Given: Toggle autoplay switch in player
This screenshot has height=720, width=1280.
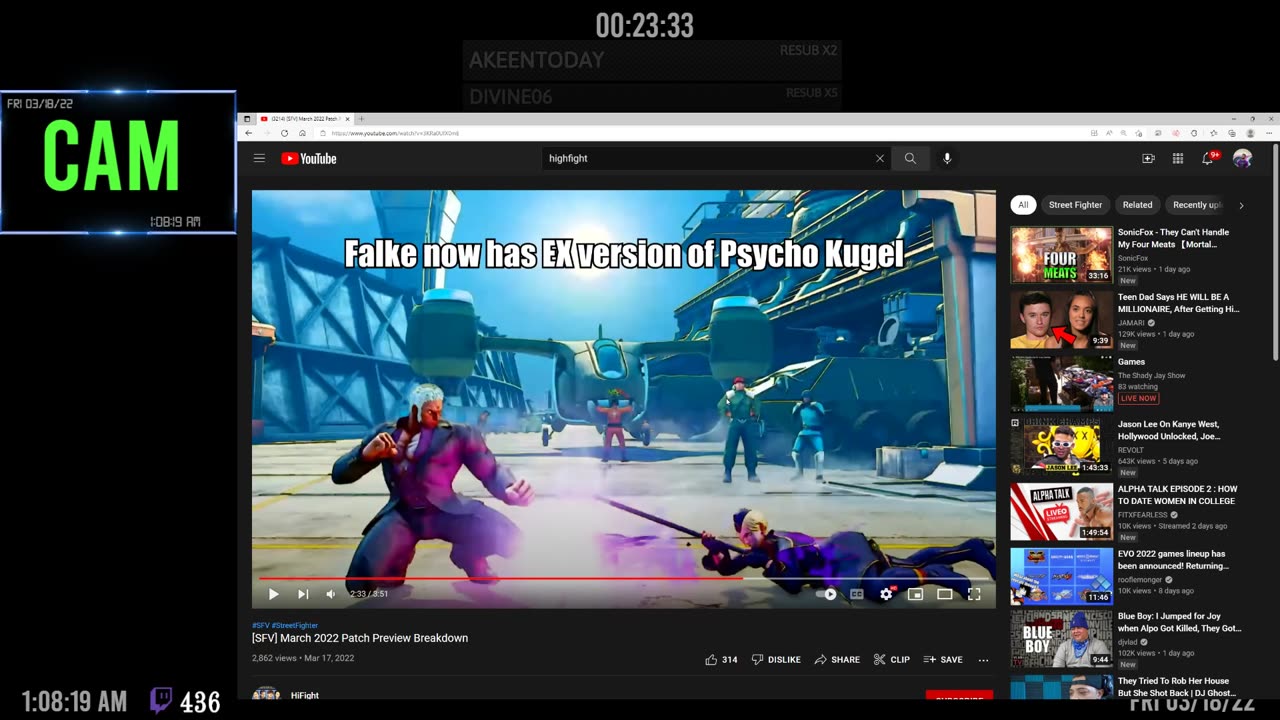Looking at the screenshot, I should coord(826,594).
